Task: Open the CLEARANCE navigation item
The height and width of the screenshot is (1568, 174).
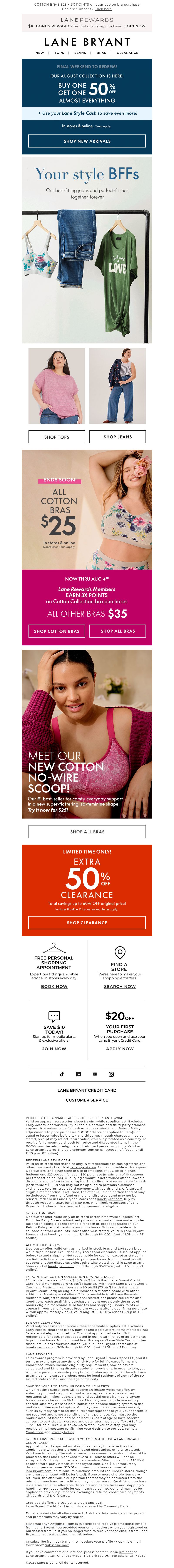Action: [x=127, y=53]
